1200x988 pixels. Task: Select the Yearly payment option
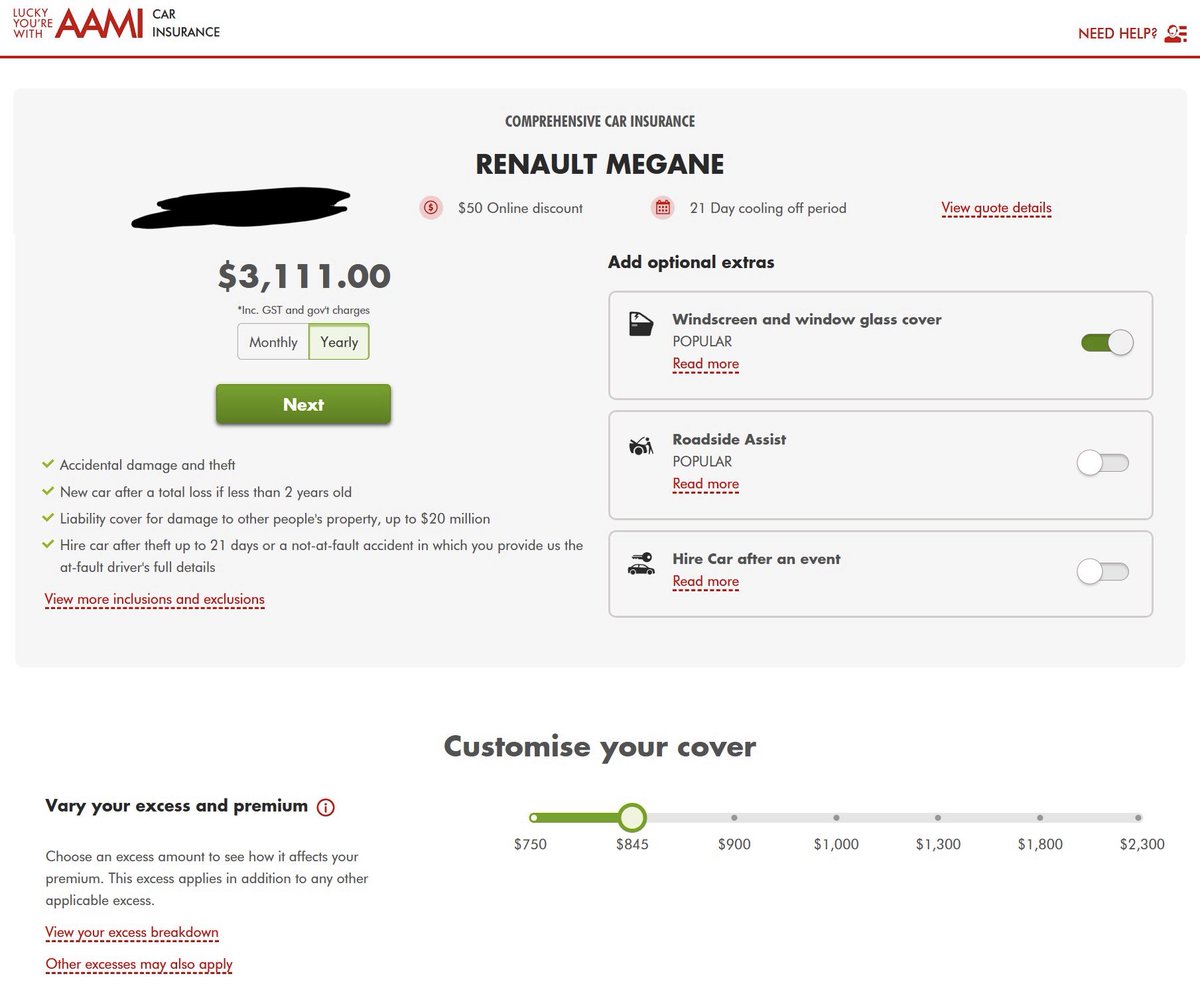click(339, 342)
